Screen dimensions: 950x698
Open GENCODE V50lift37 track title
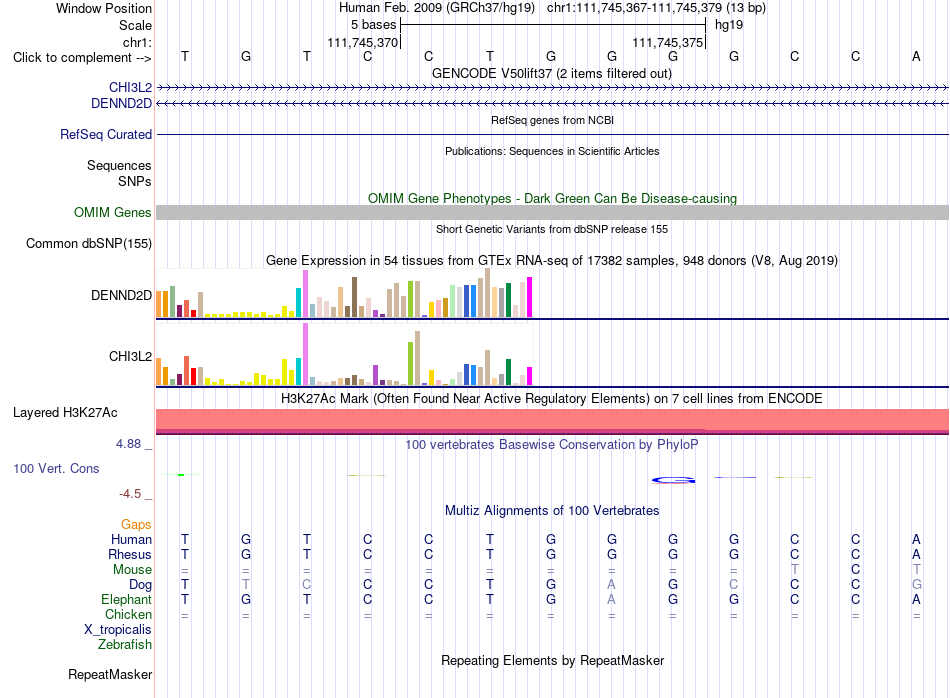[x=552, y=73]
